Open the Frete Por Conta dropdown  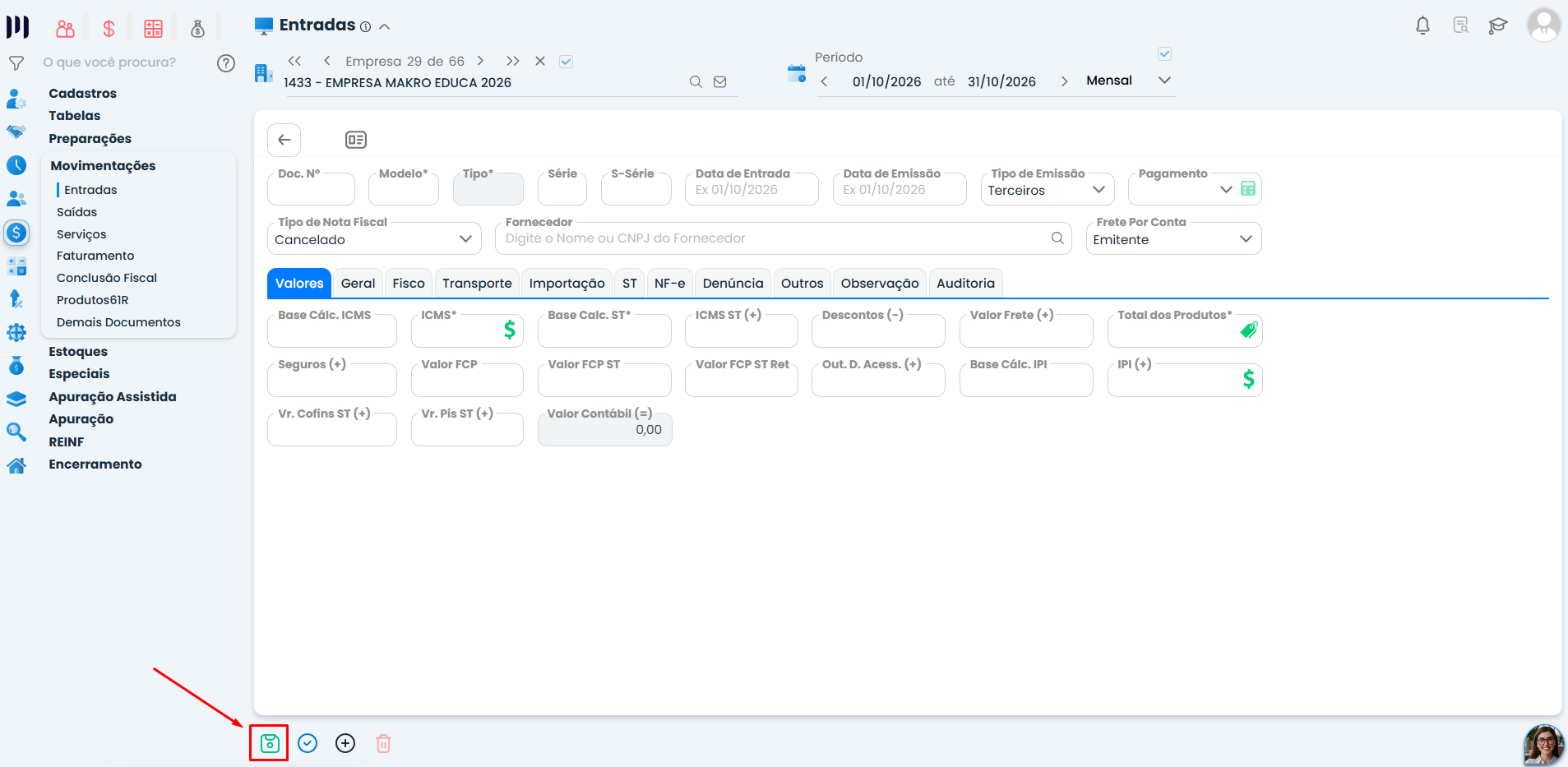click(1173, 239)
